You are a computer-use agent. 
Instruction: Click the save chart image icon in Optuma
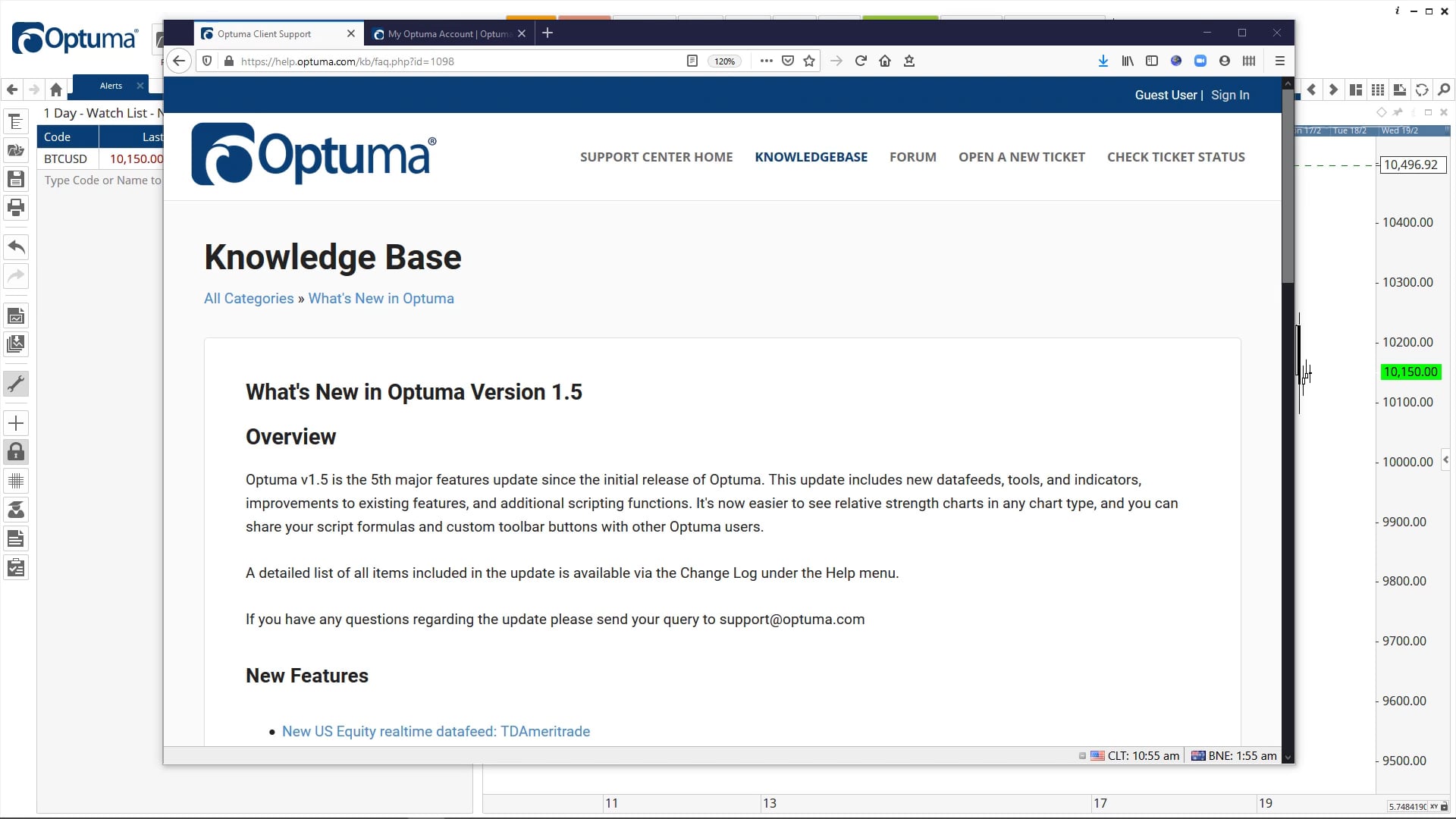(16, 315)
